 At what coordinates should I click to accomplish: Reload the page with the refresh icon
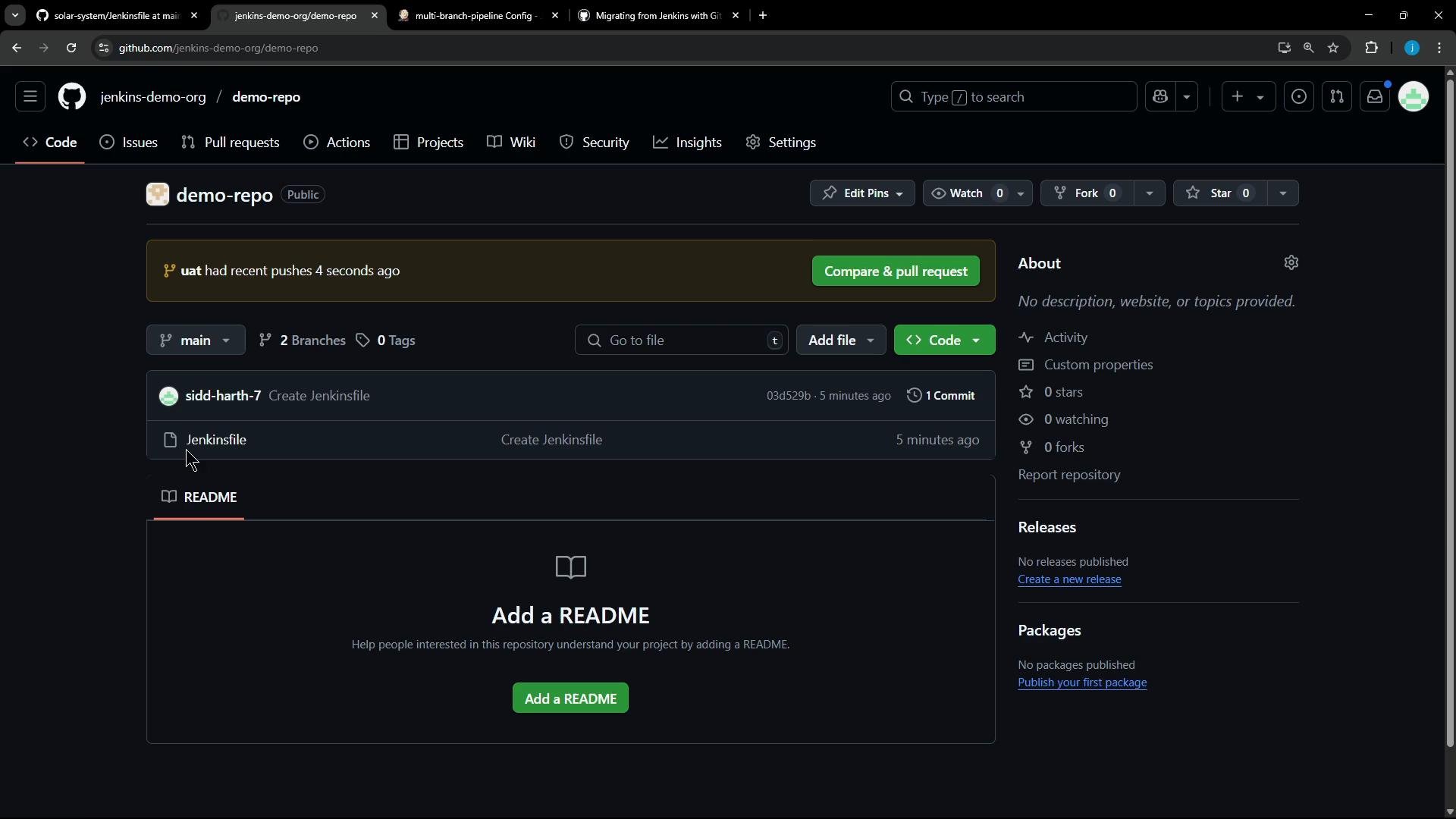[71, 48]
